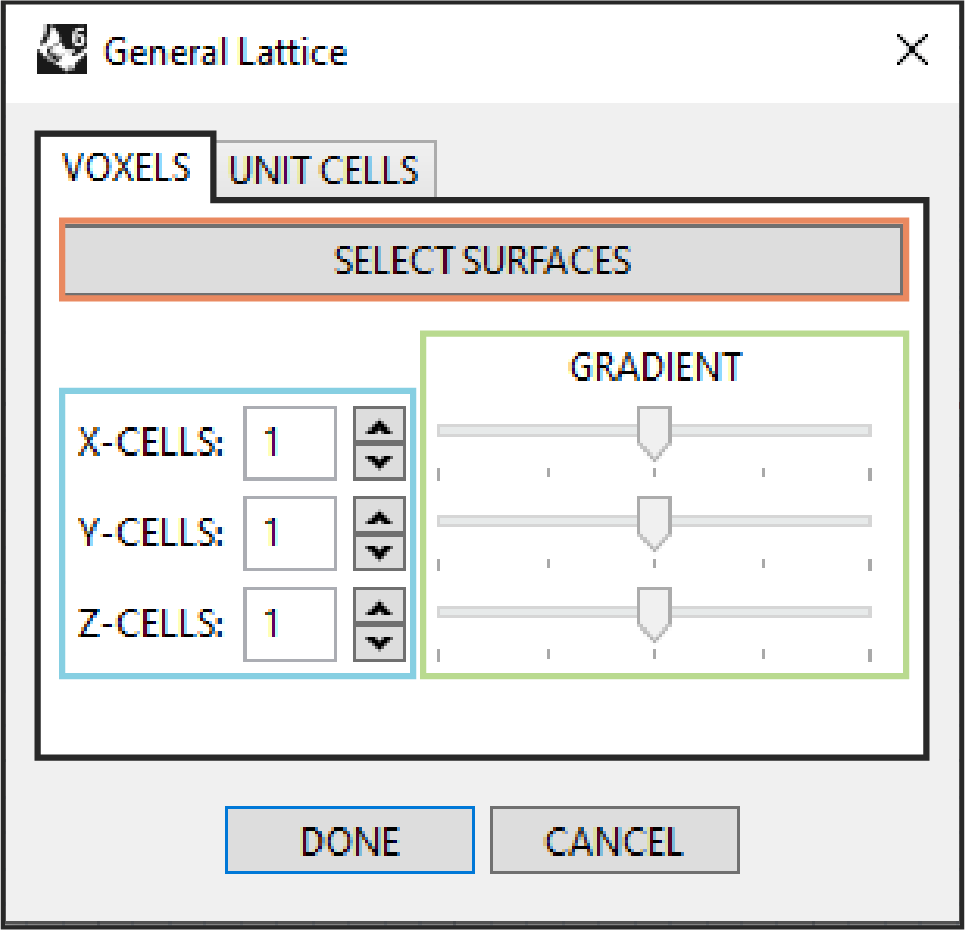The image size is (965, 930).
Task: Click the right end of X gradient track
Action: pyautogui.click(x=867, y=430)
